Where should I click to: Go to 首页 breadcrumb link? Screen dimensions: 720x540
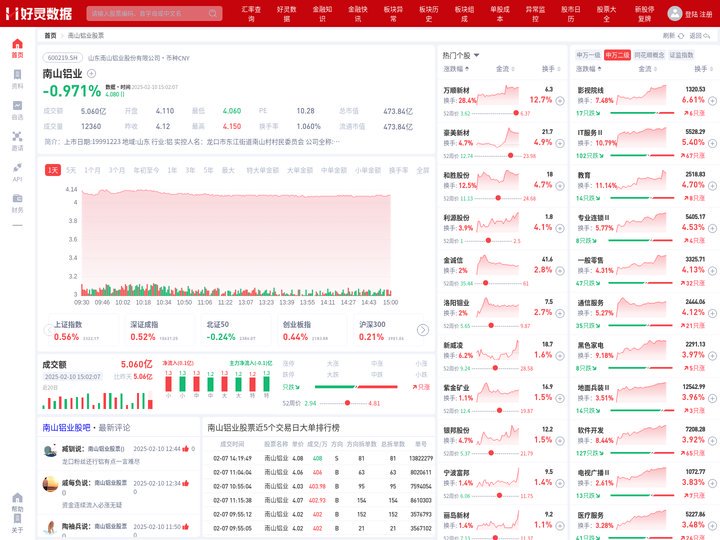(x=50, y=35)
